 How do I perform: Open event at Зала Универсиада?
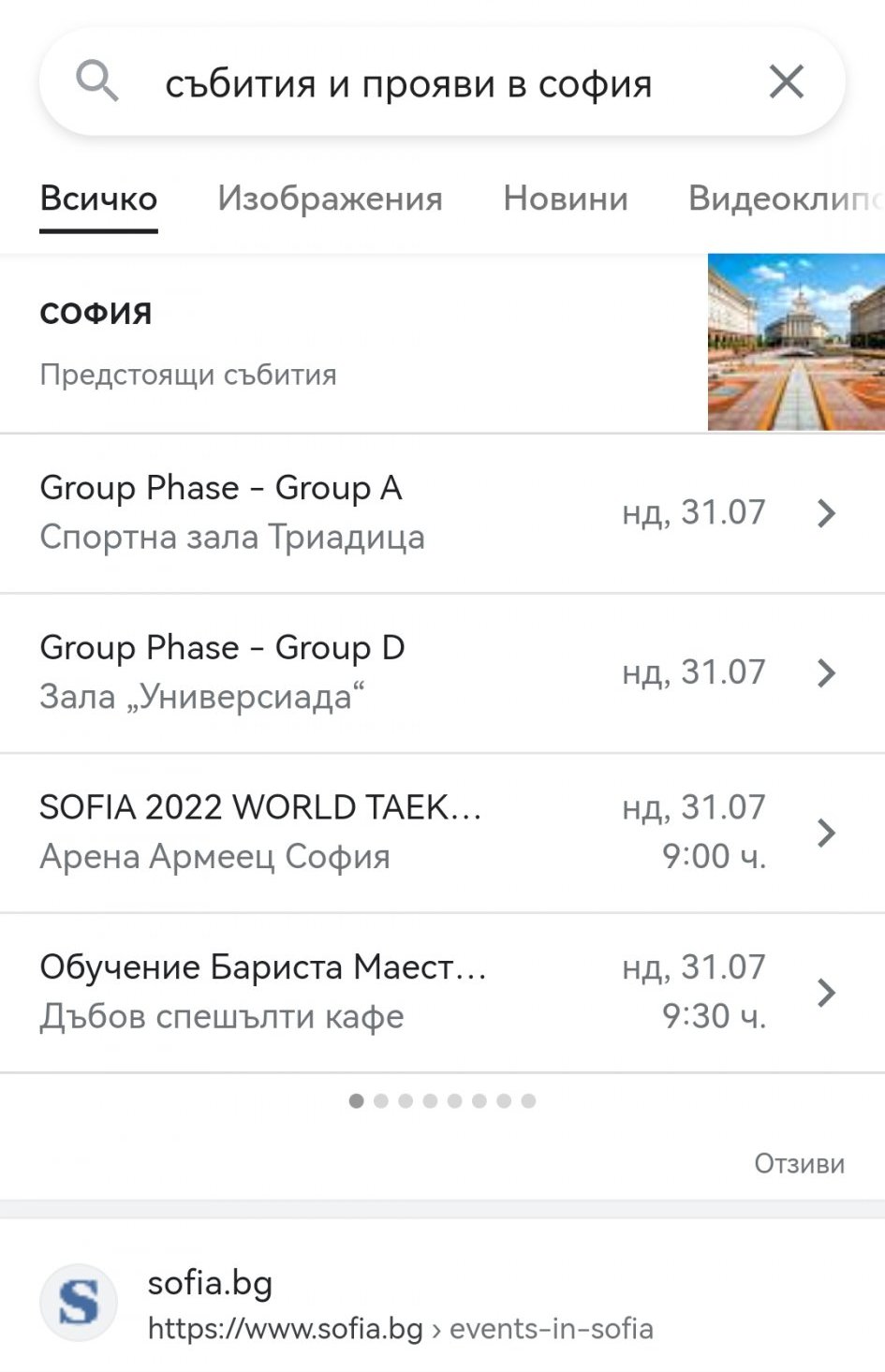(x=222, y=672)
